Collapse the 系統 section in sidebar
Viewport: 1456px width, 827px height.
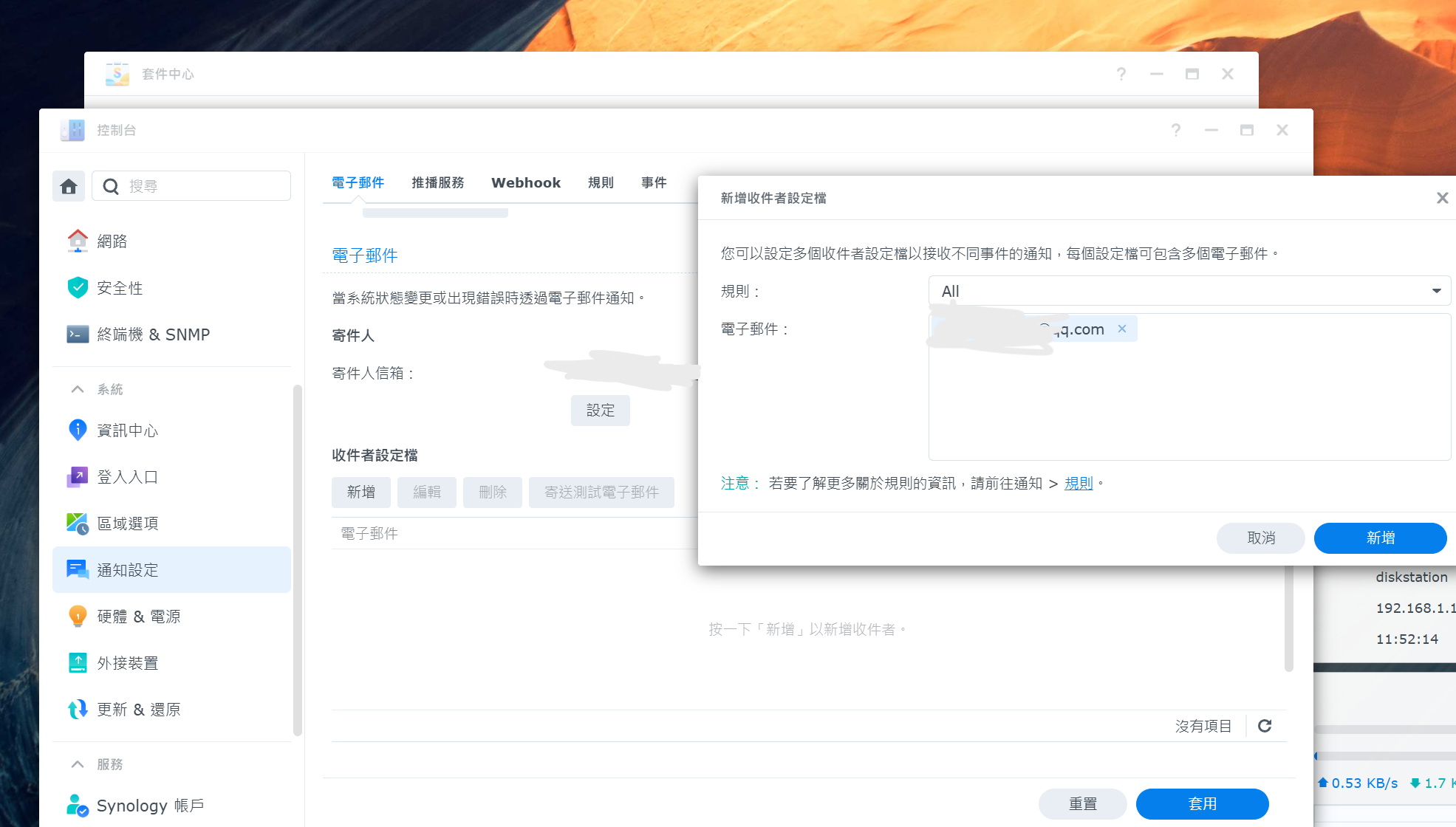(77, 389)
